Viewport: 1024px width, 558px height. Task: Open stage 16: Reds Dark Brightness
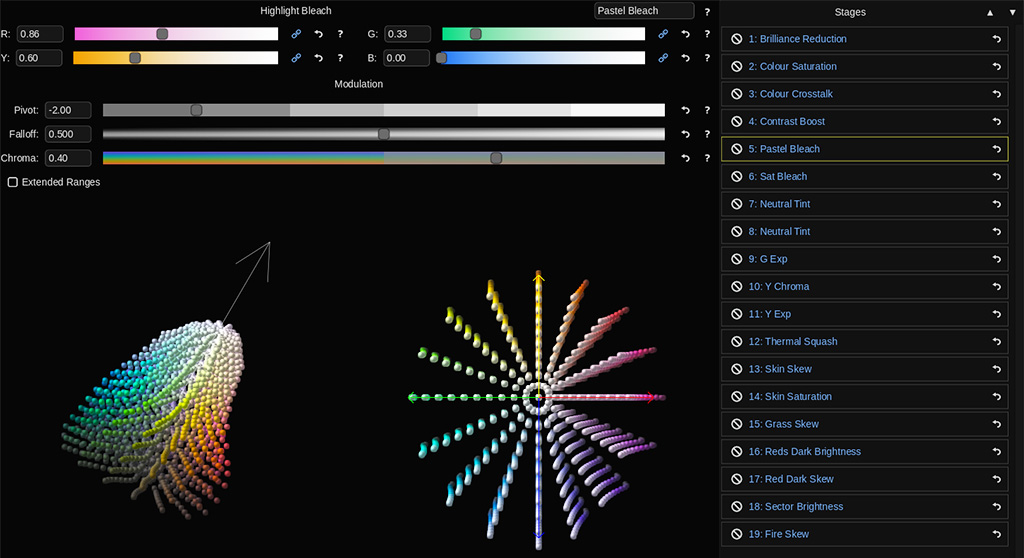[x=865, y=451]
